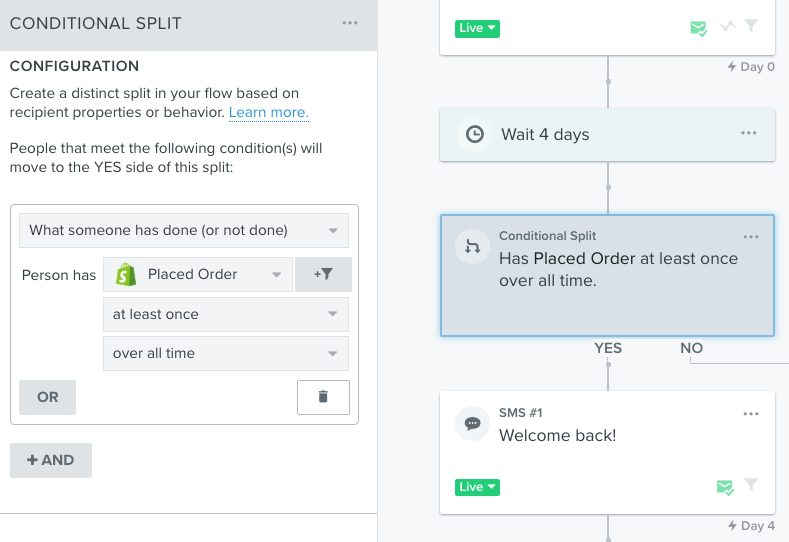Screen dimensions: 789x542
Task: Click filter funnel icon on top card
Action: click(x=751, y=25)
